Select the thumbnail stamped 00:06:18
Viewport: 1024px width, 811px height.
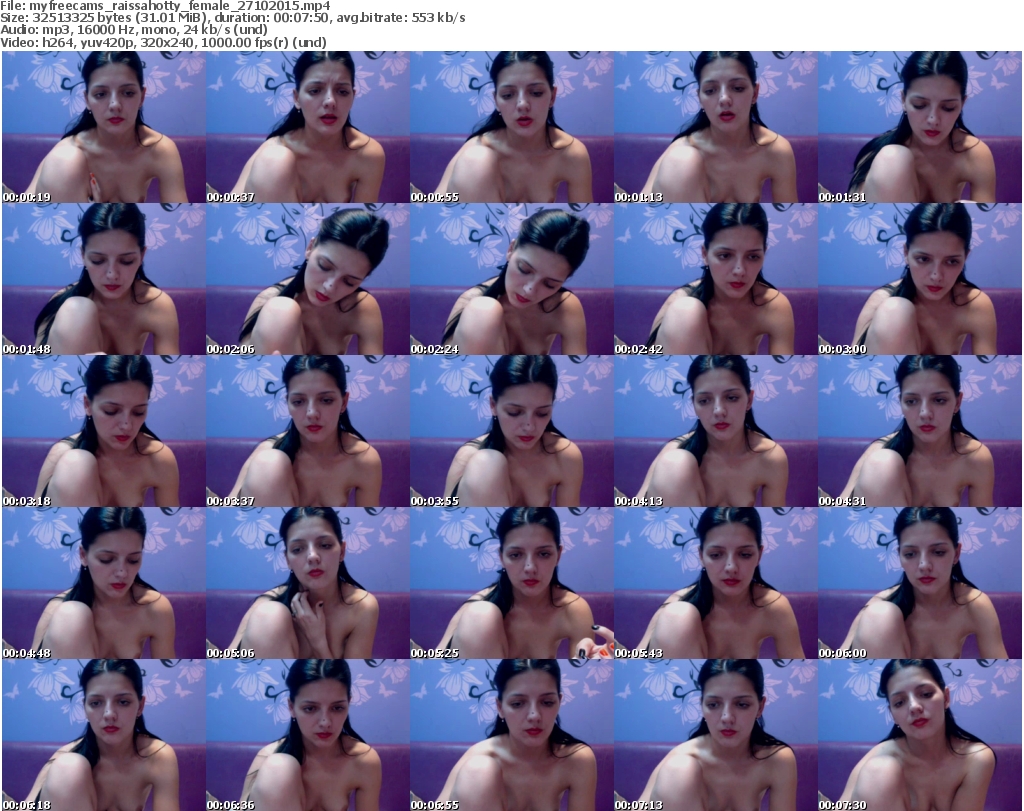(104, 735)
